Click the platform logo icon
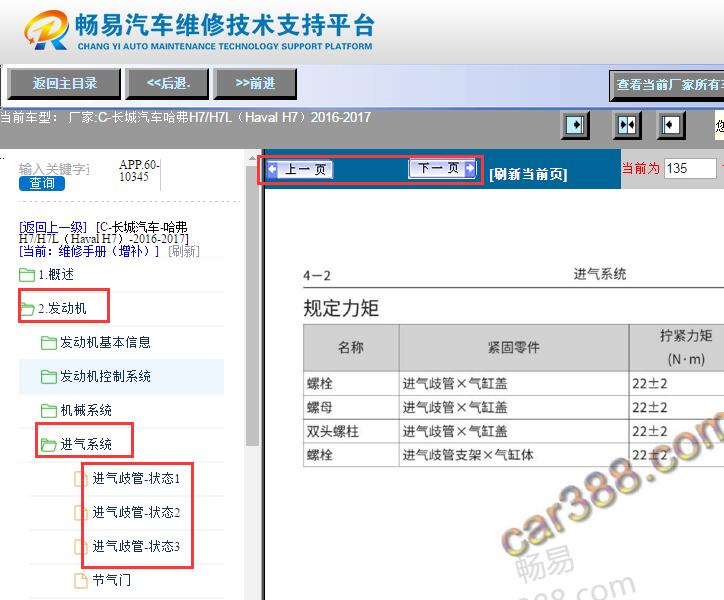Screen dimensions: 724x600 pyautogui.click(x=47, y=30)
